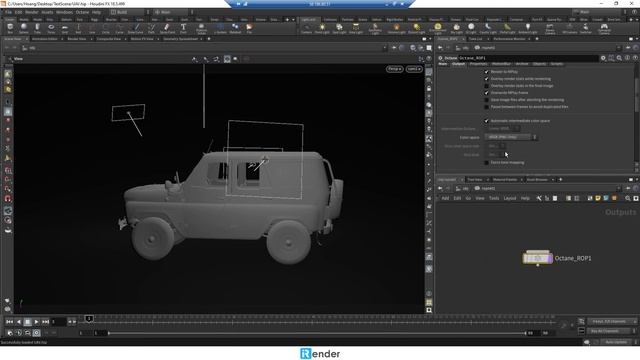The width and height of the screenshot is (640, 360).
Task: Select the Draw Curve shelf tool
Action: (x=136, y=28)
